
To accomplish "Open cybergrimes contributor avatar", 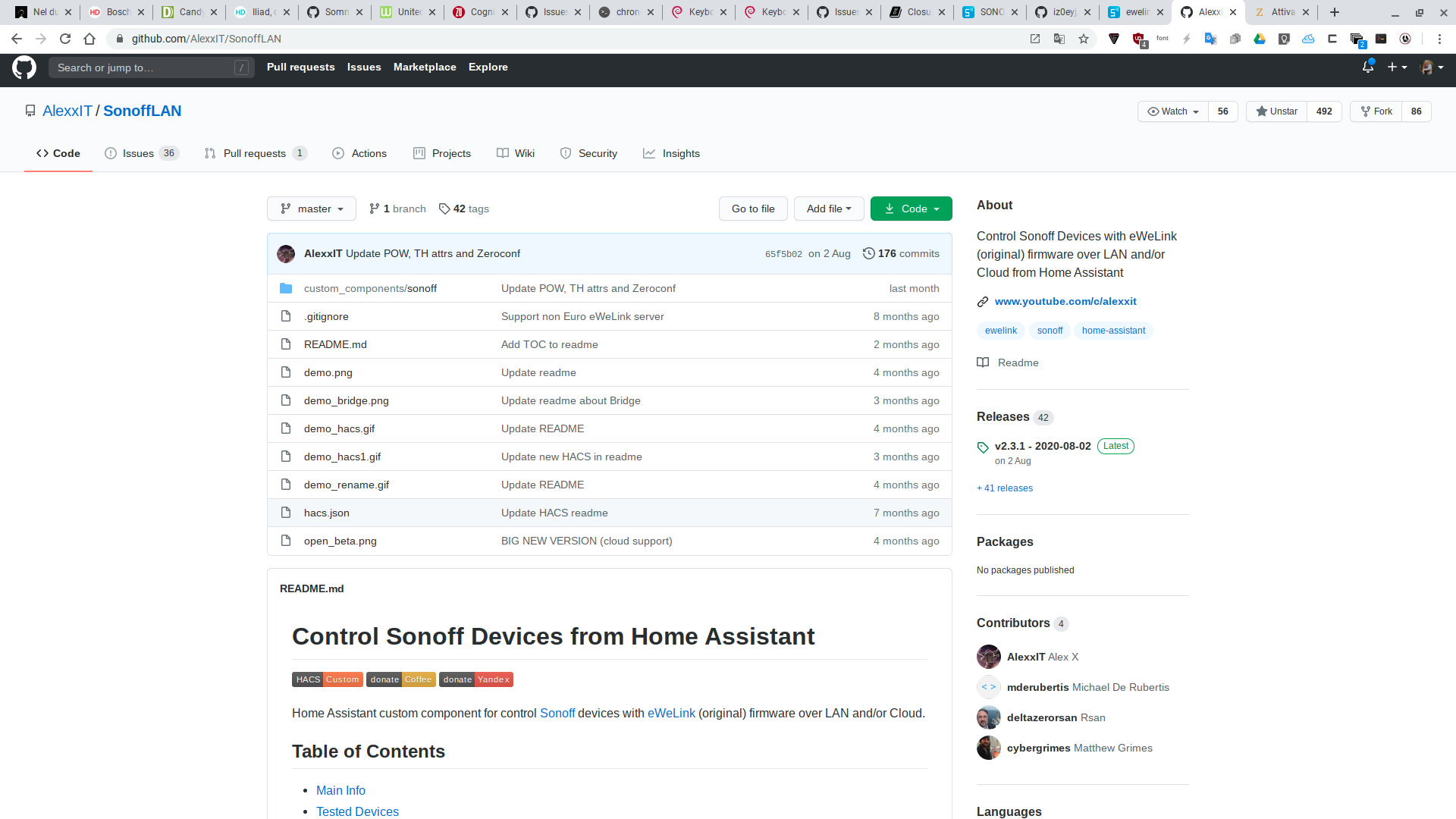I will pyautogui.click(x=989, y=748).
